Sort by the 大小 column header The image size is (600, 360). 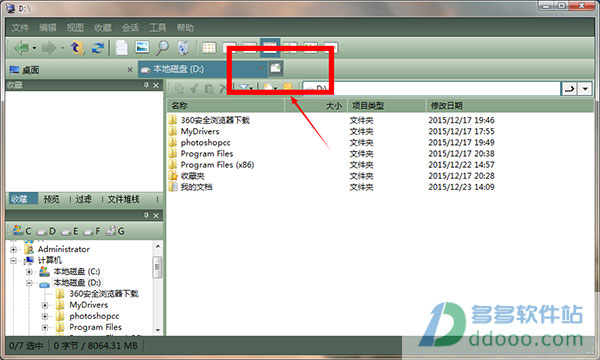pos(316,106)
